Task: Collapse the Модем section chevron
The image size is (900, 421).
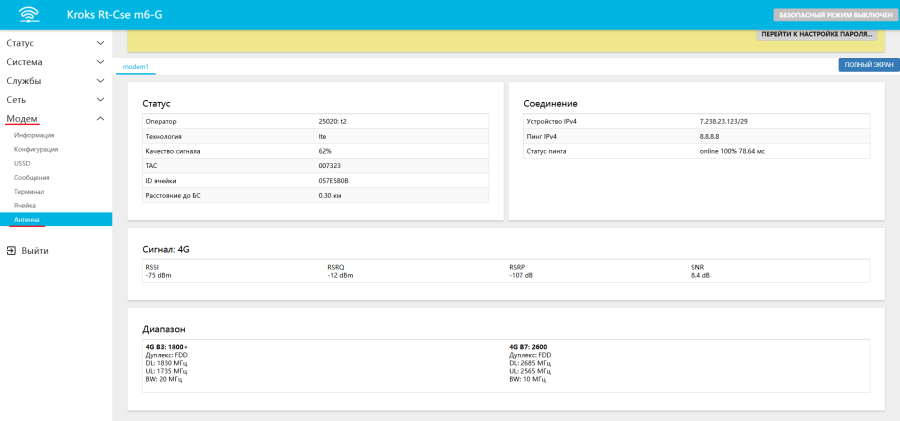Action: coord(100,119)
